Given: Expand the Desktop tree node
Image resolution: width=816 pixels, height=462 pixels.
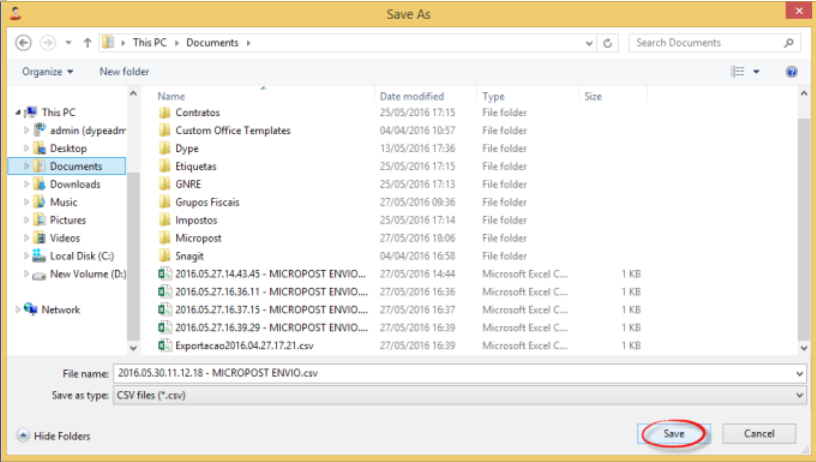Looking at the screenshot, I should [26, 148].
